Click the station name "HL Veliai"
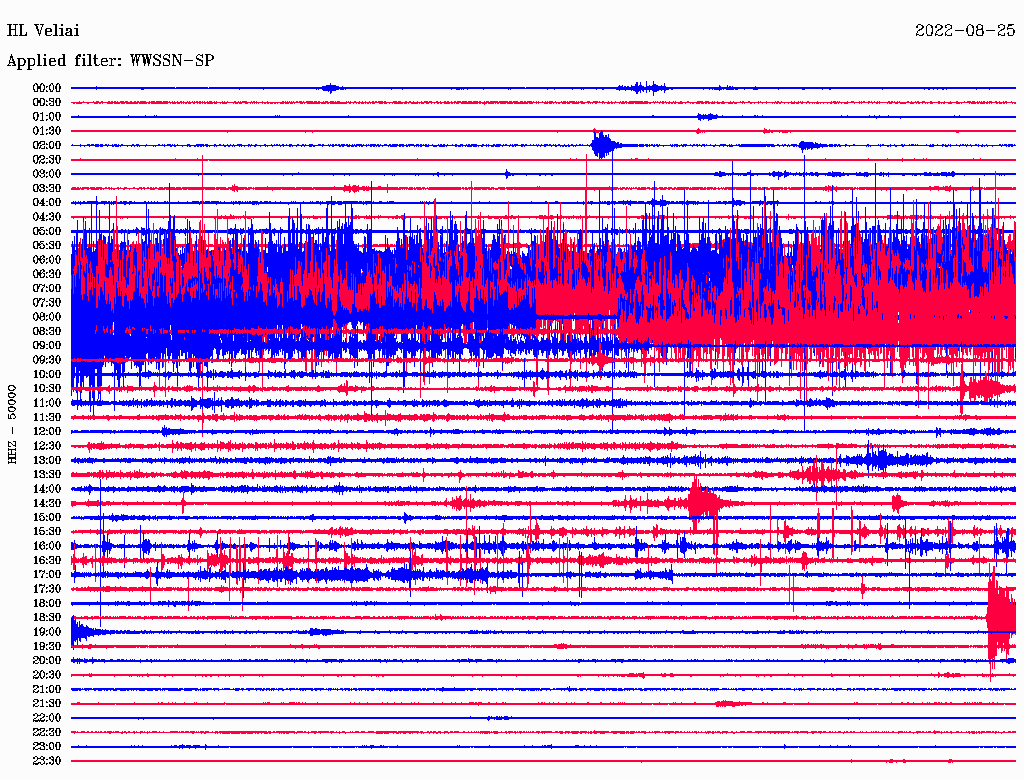This screenshot has height=780, width=1024. click(43, 30)
